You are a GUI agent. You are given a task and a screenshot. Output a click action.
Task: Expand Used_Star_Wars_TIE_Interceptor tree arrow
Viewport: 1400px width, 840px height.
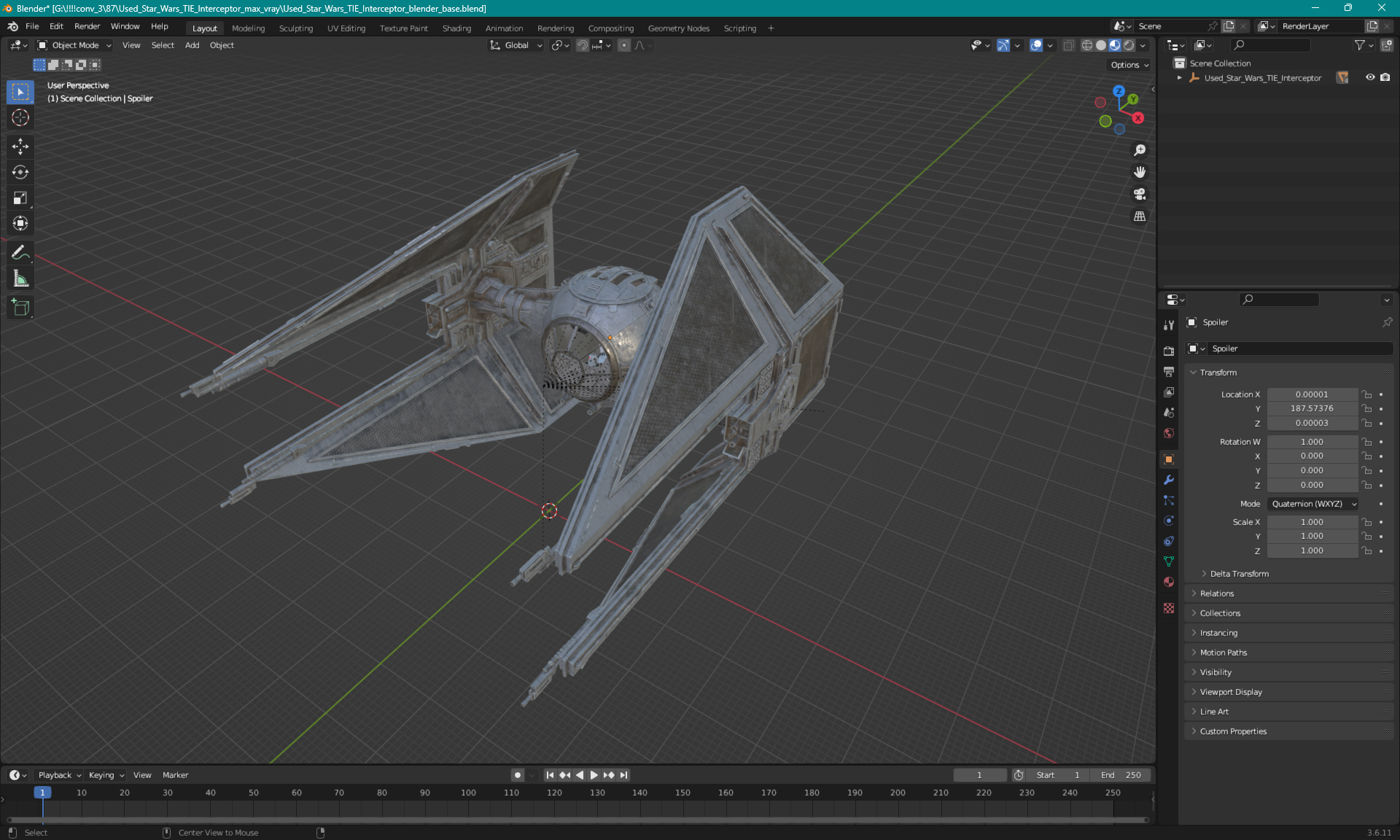[1179, 78]
